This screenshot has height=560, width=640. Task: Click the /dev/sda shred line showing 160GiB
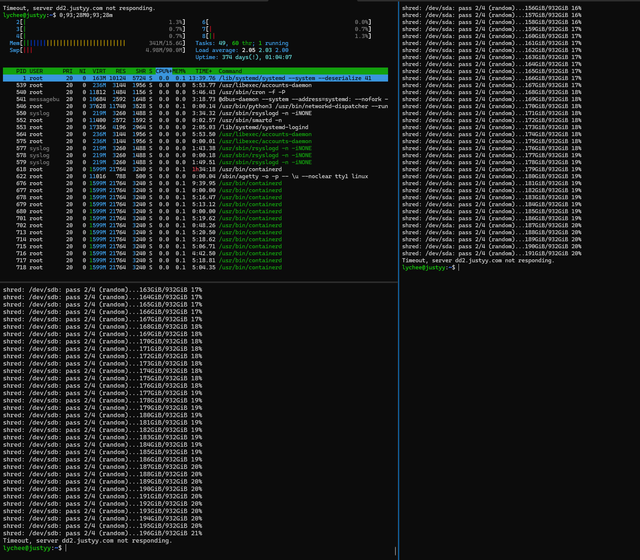[491, 36]
